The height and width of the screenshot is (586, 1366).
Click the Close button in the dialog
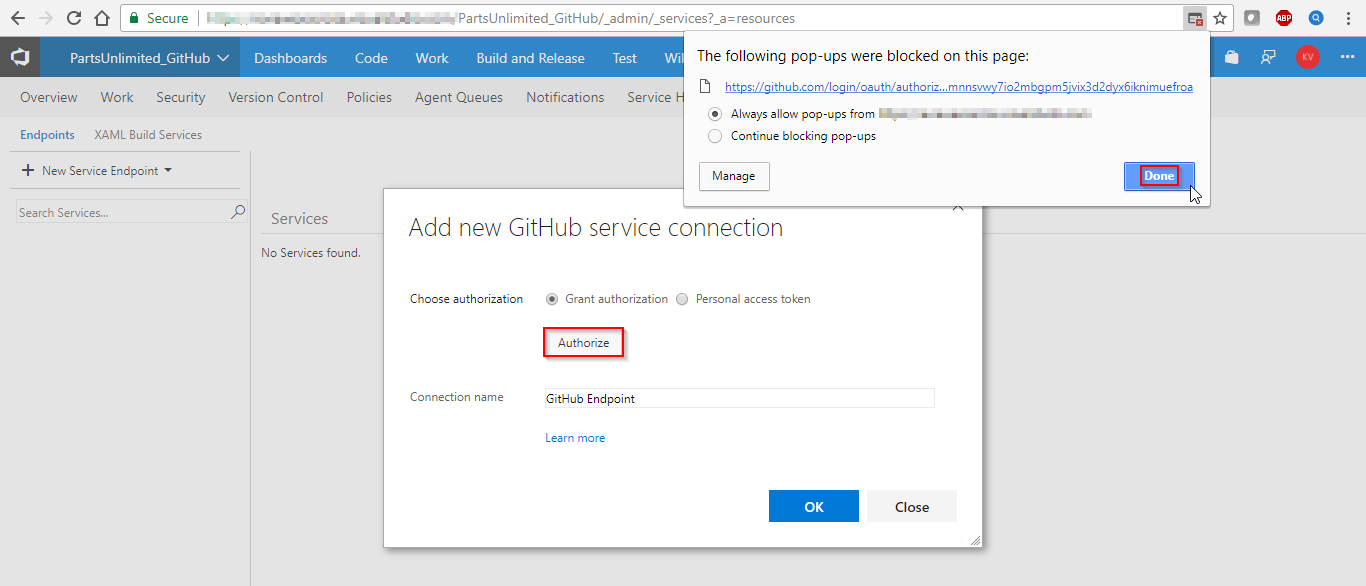click(x=912, y=507)
